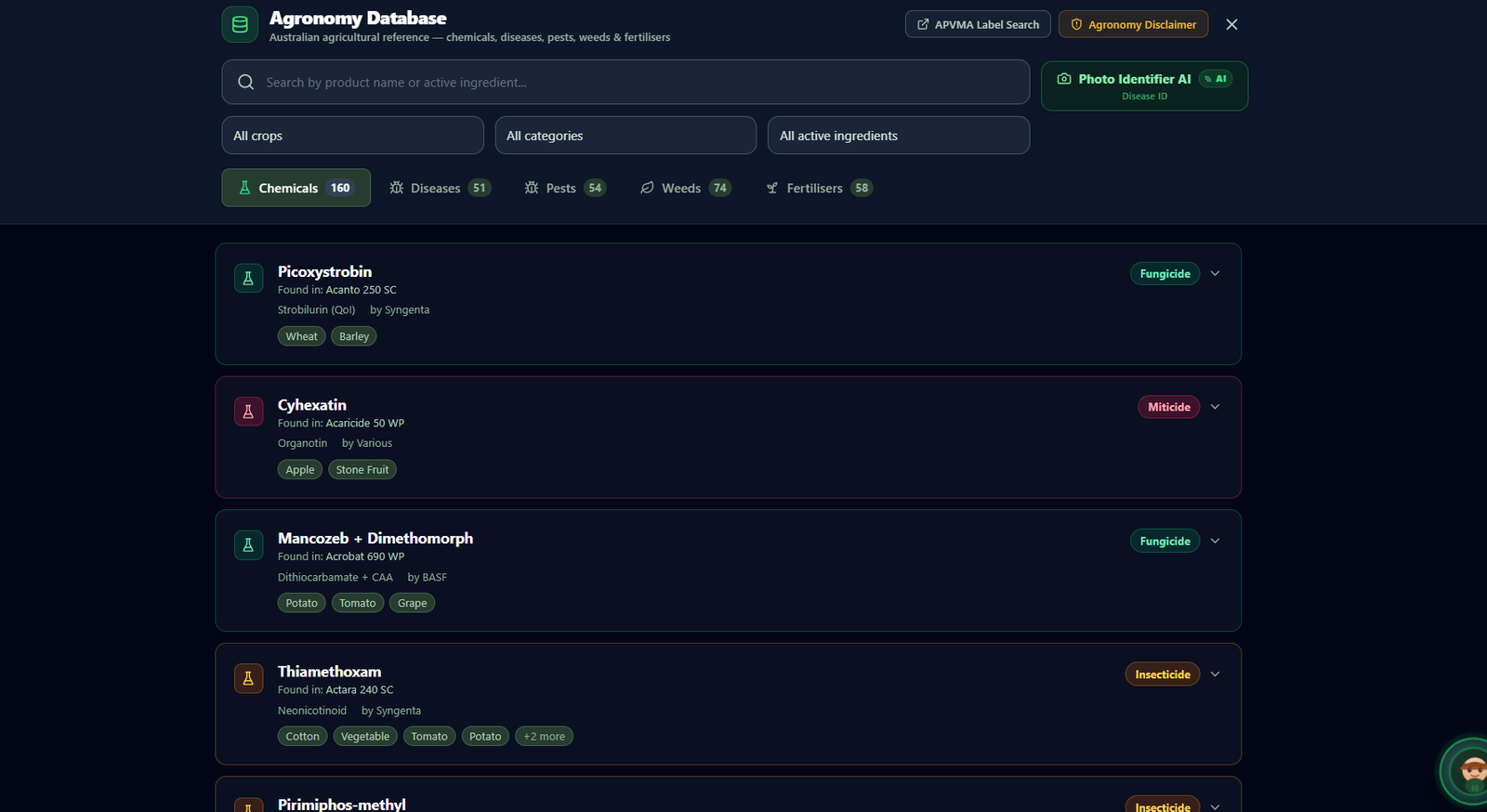
Task: Switch to the Pests tab
Action: tap(564, 188)
